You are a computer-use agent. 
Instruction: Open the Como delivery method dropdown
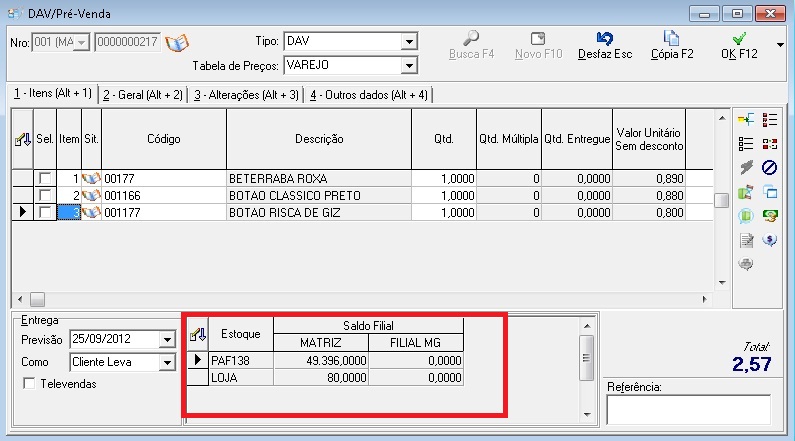click(x=167, y=362)
